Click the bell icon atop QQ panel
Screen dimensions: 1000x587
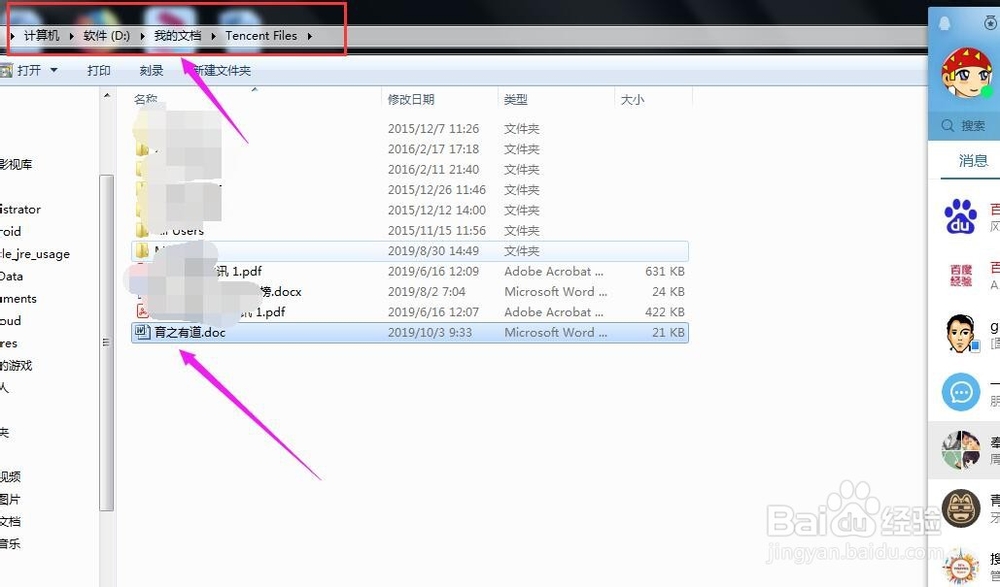pyautogui.click(x=945, y=24)
